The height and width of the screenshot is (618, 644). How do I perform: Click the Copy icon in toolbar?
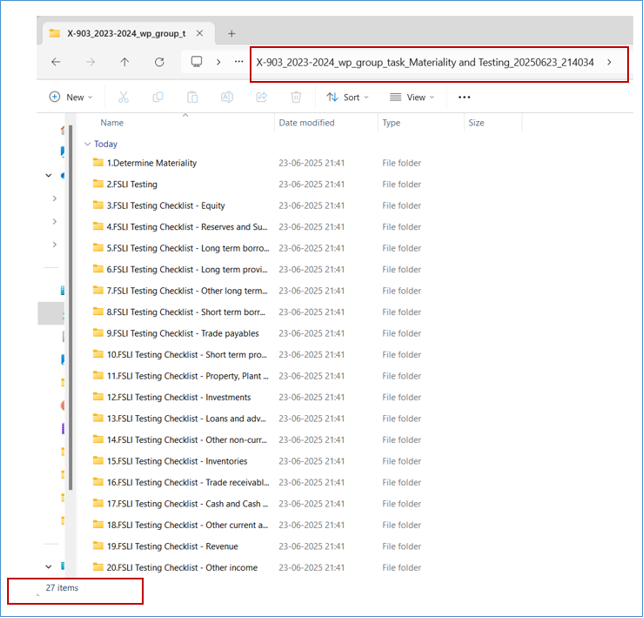157,97
